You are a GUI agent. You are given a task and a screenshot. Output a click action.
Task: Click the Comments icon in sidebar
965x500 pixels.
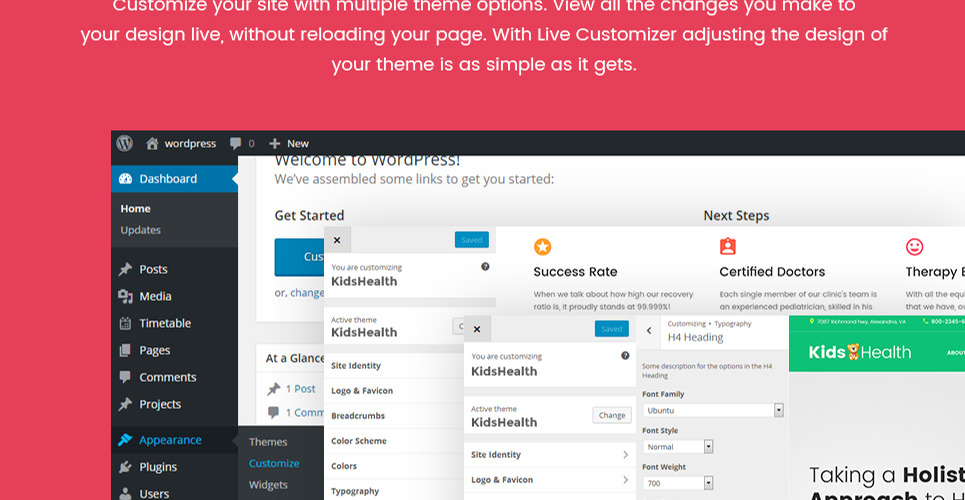coord(126,377)
